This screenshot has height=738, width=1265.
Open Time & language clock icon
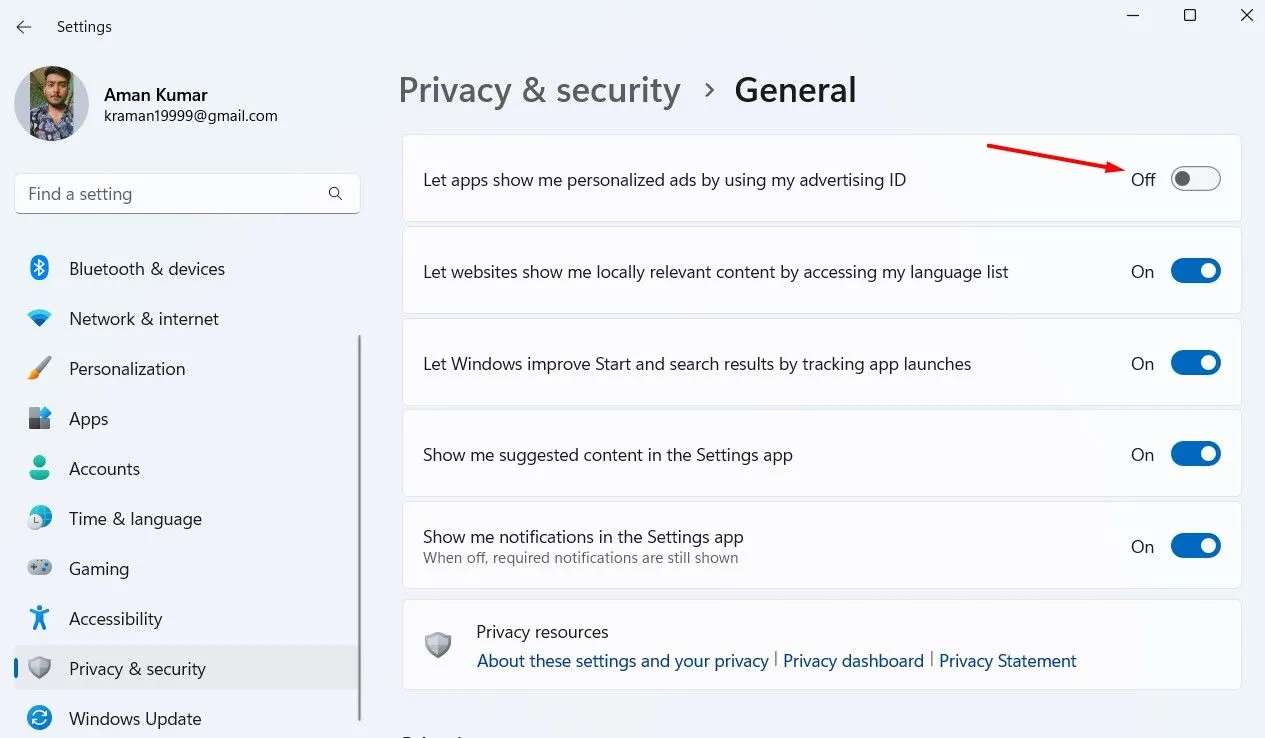click(x=39, y=518)
